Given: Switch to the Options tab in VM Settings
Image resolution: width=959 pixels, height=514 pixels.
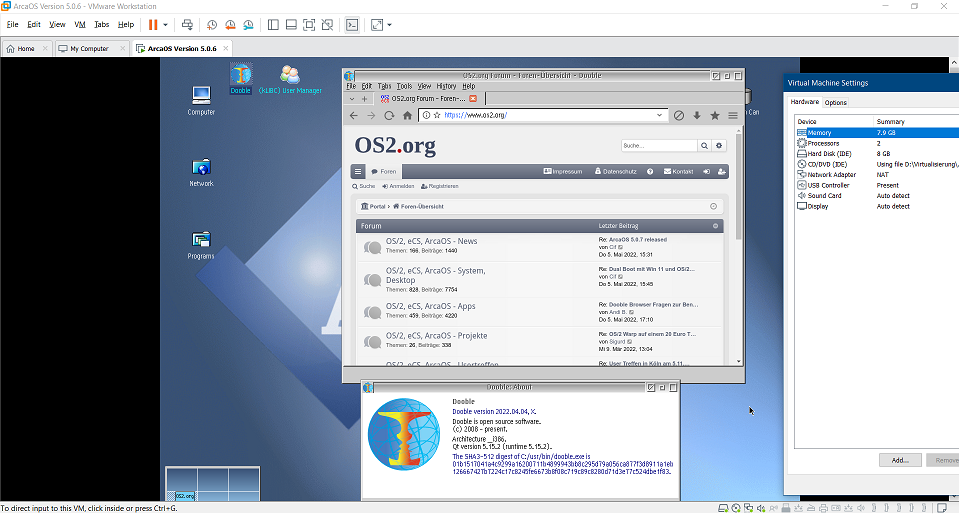Looking at the screenshot, I should (835, 102).
